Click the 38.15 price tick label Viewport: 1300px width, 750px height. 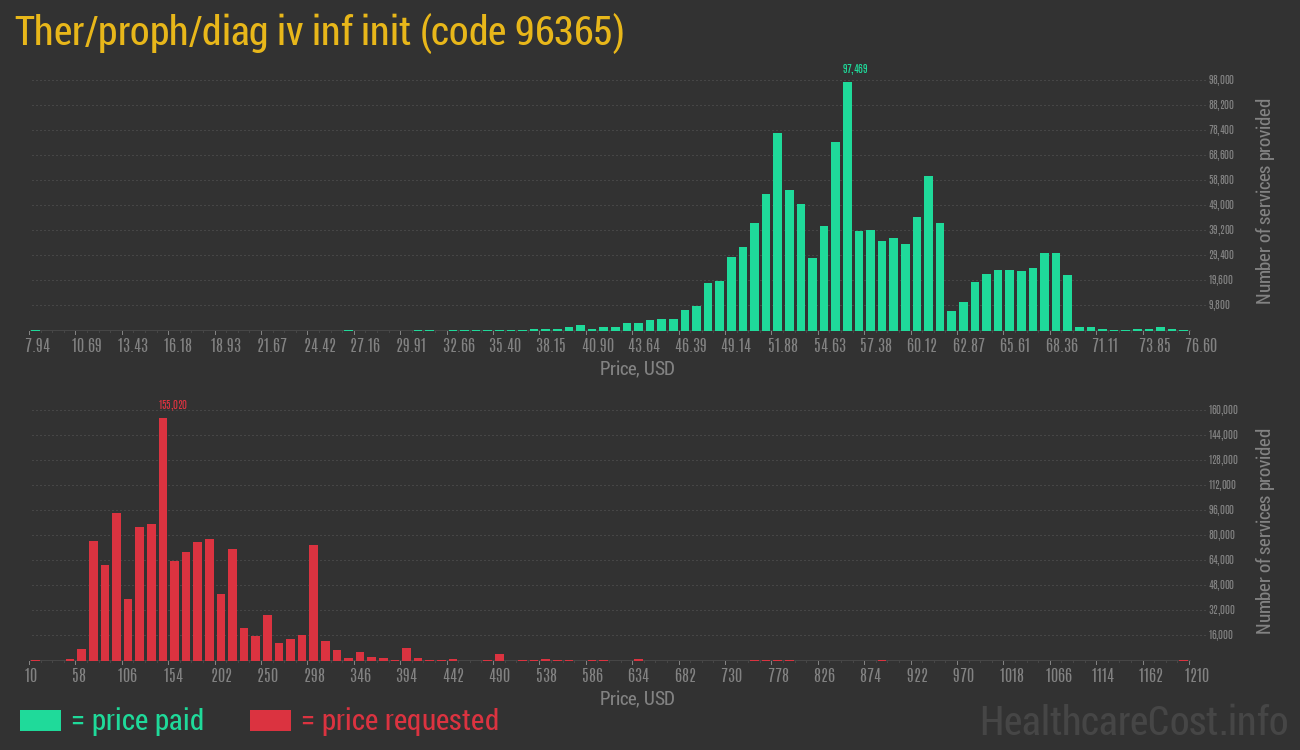point(550,346)
